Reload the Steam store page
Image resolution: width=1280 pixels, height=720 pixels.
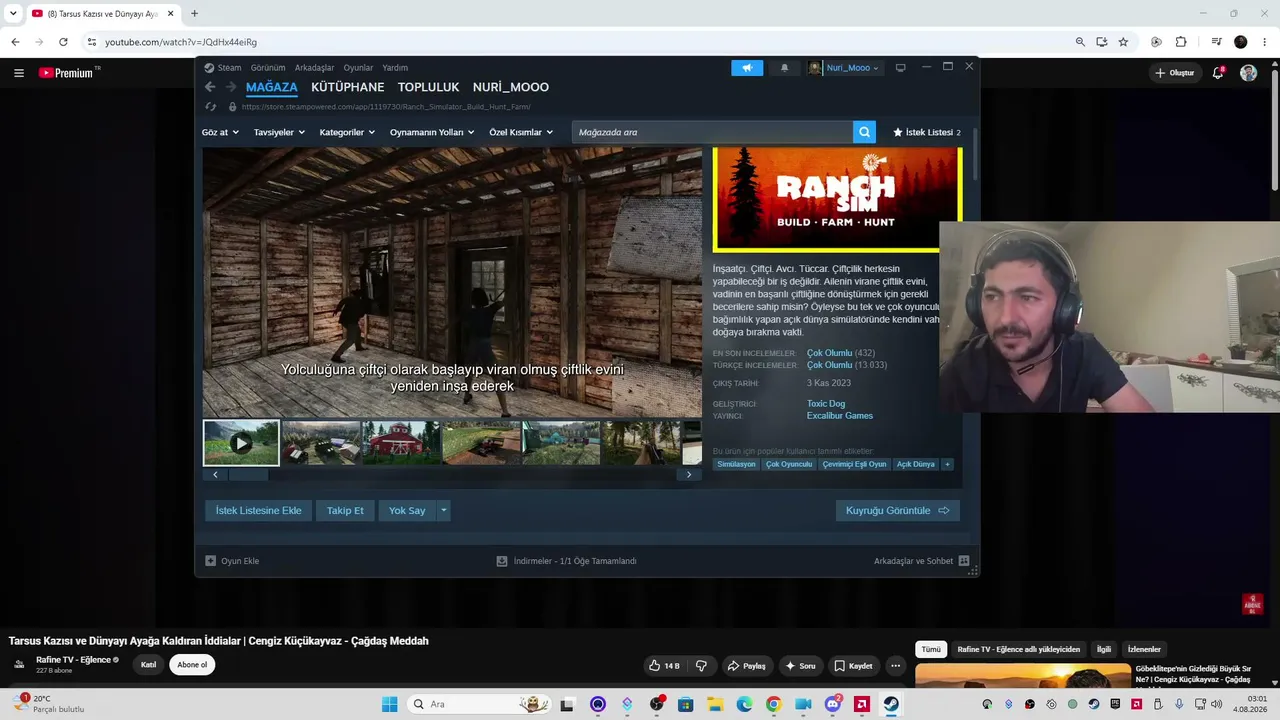coord(210,107)
